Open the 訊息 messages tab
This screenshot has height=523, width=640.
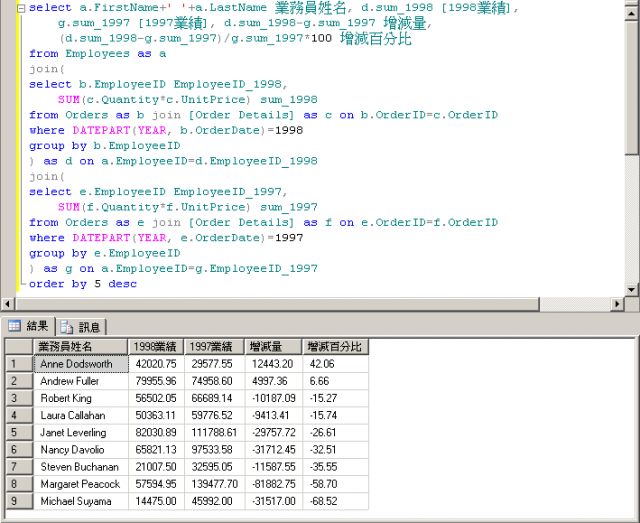pos(81,327)
